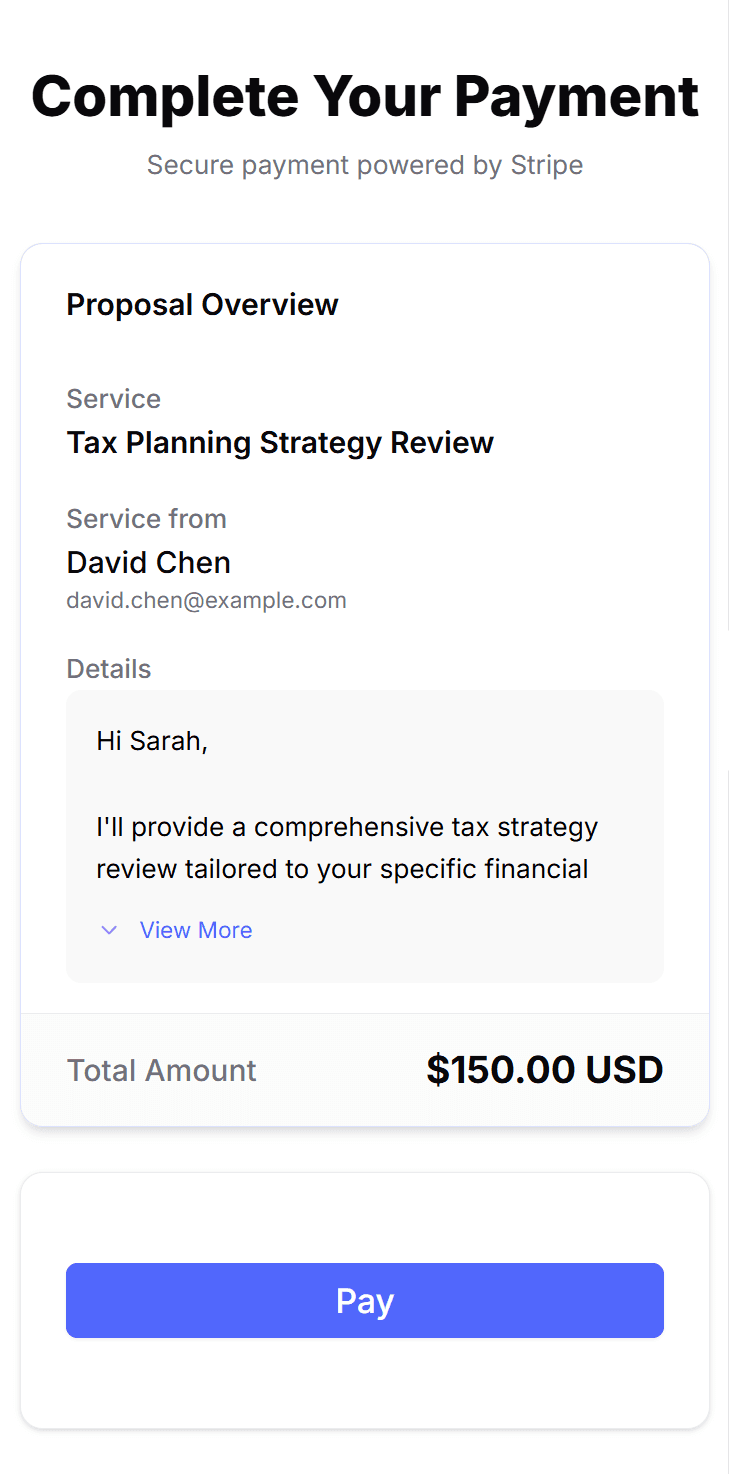Click the provider name David Chen
729x1474 pixels.
(x=148, y=563)
